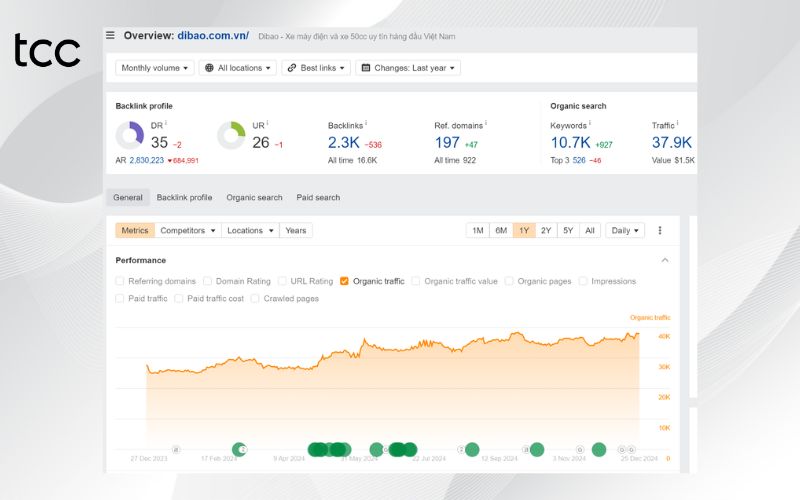Screen dimensions: 800x500
Task: Set chart range to 1M
Action: tap(478, 231)
